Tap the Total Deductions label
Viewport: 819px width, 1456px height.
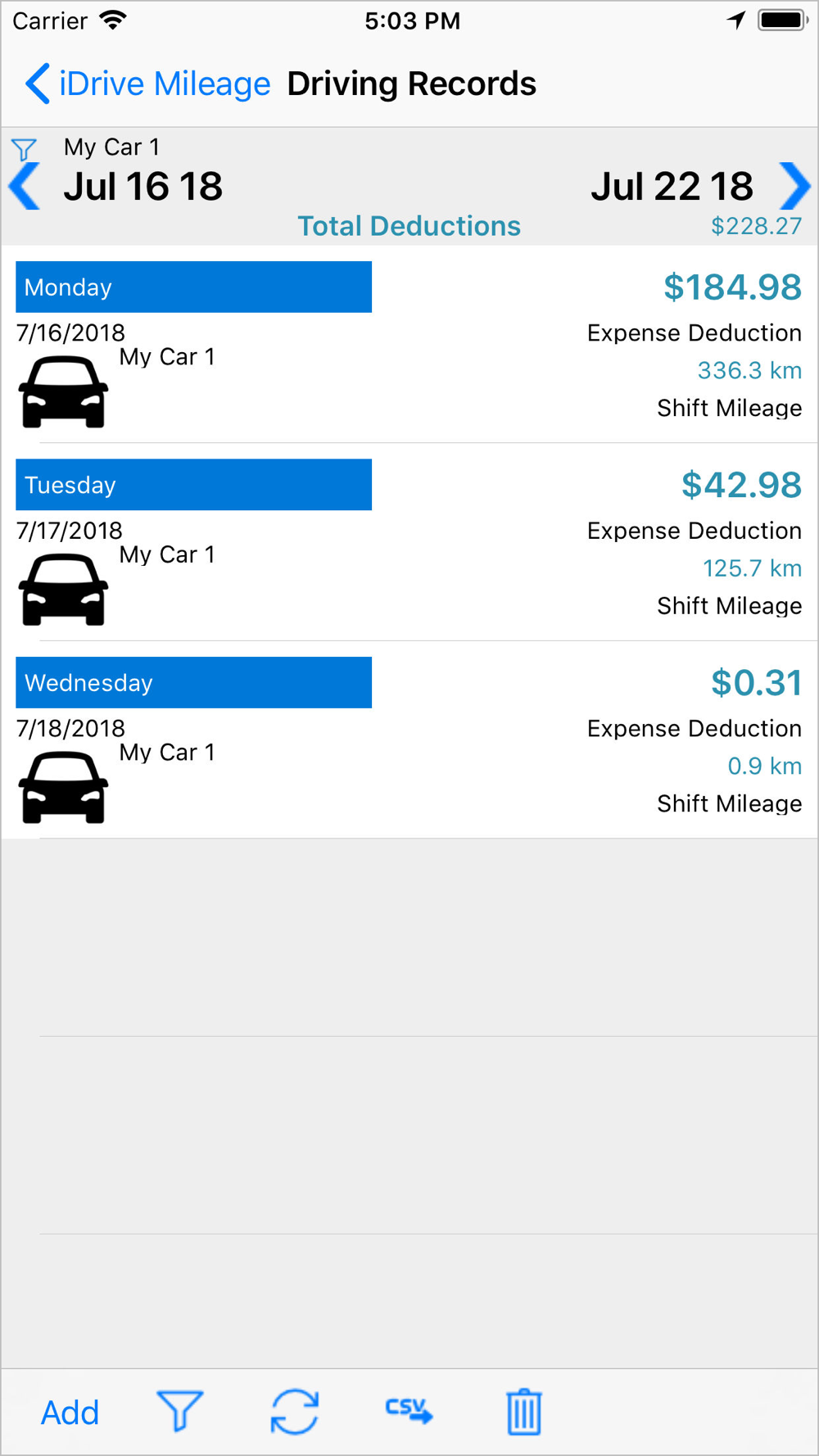pos(409,226)
